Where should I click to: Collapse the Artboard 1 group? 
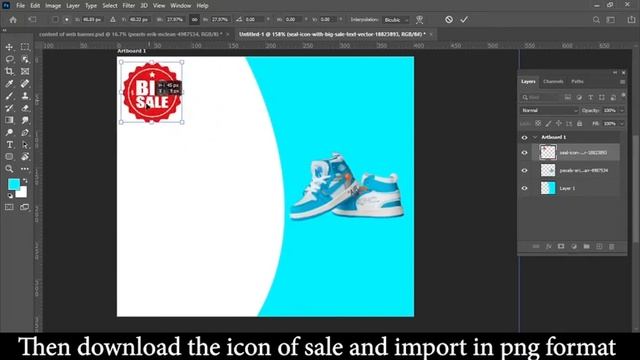point(535,137)
